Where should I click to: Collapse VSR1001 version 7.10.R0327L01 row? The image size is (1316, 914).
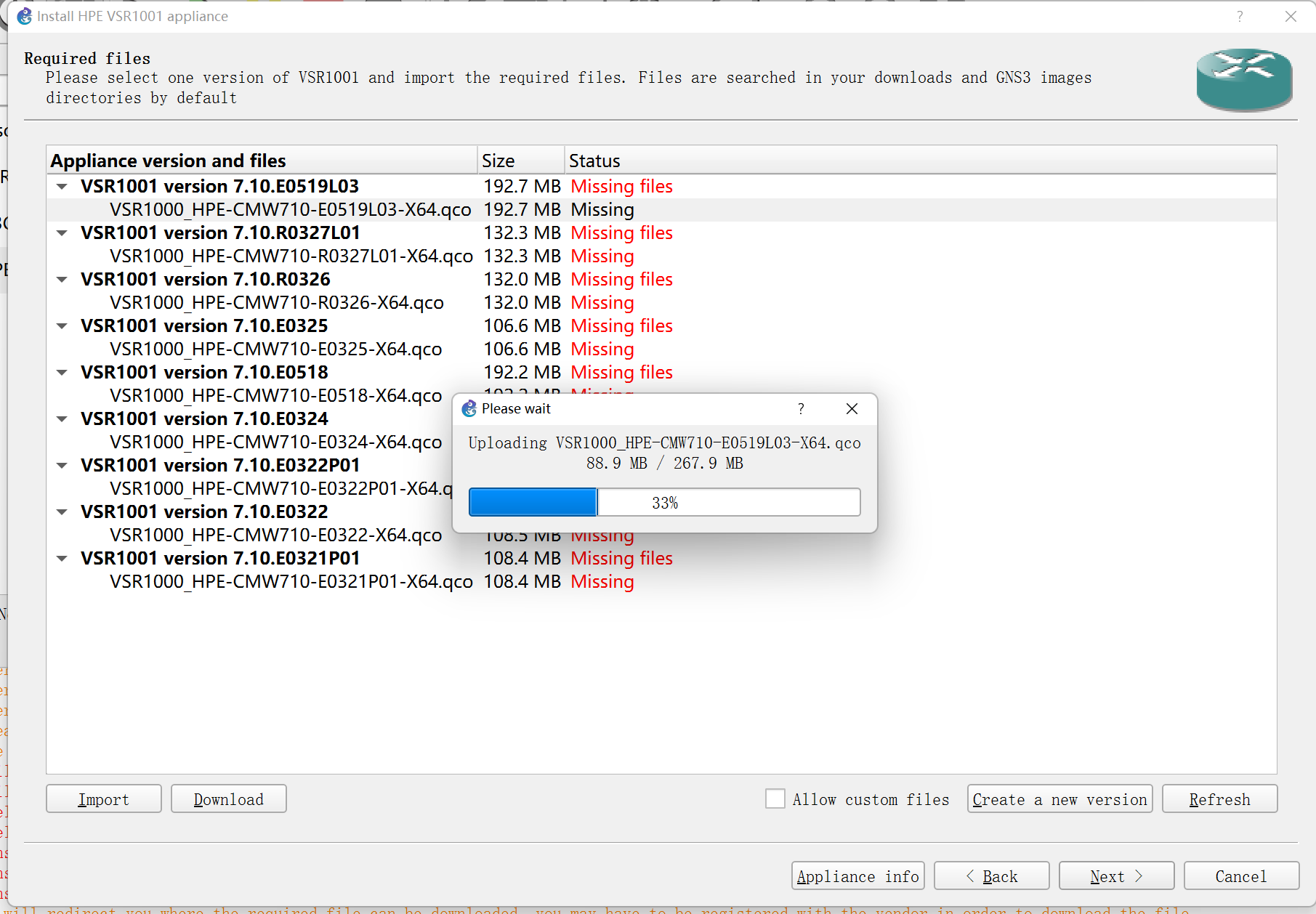[62, 233]
